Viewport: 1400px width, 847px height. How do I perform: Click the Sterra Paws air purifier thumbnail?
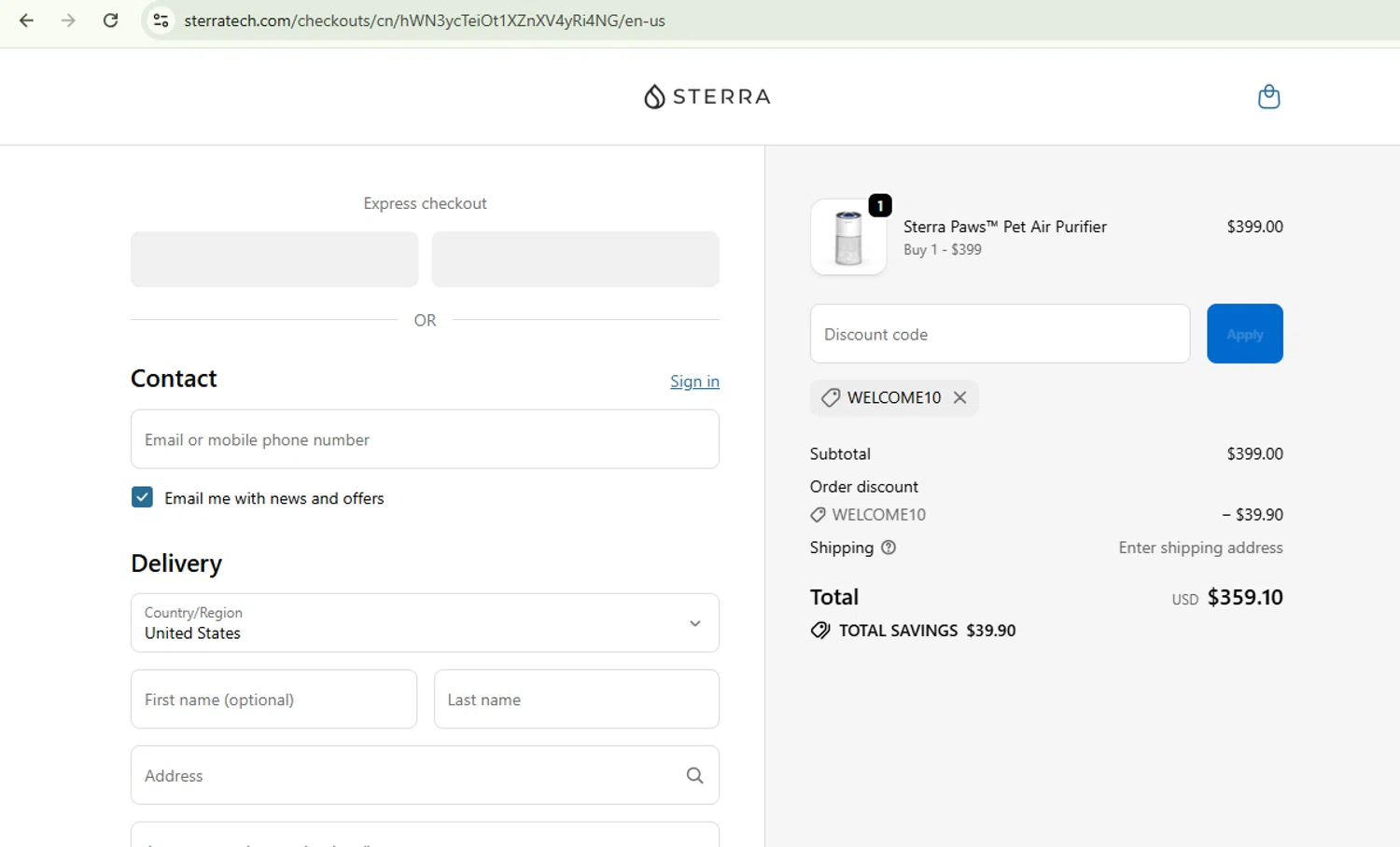(x=848, y=237)
